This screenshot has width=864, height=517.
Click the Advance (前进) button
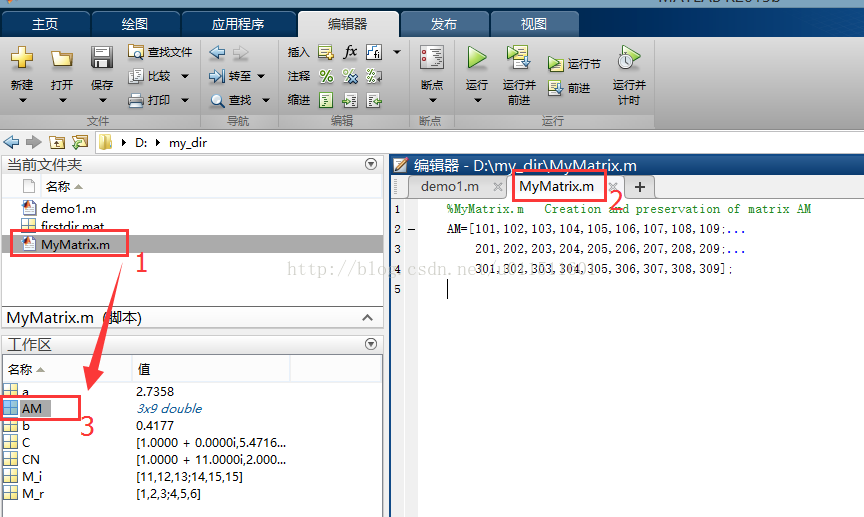569,88
